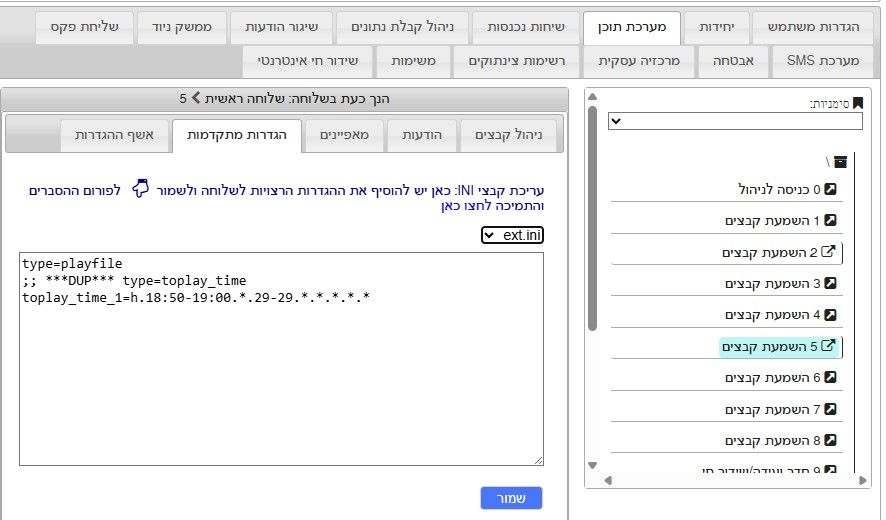Open the ext.ini file selector dropdown
Viewport: 886px width, 520px height.
coord(513,235)
